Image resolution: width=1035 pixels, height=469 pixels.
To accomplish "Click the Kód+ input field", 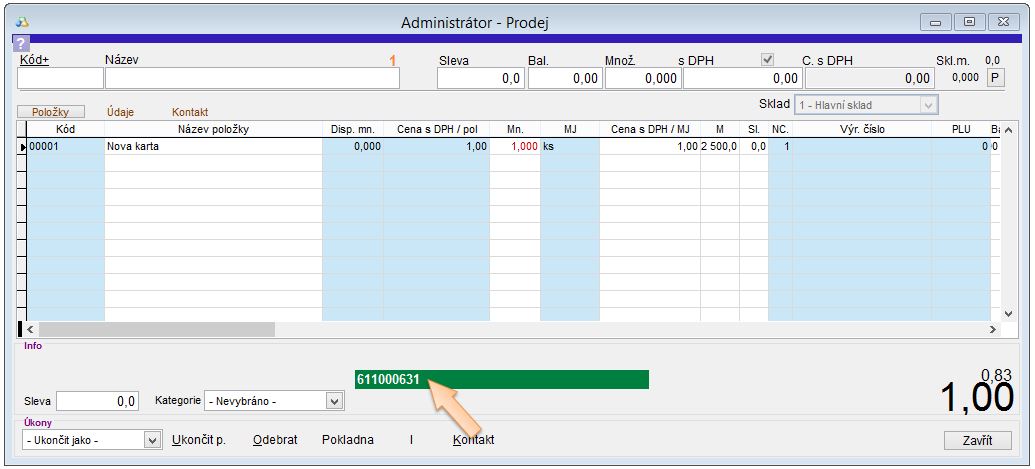I will click(x=60, y=78).
